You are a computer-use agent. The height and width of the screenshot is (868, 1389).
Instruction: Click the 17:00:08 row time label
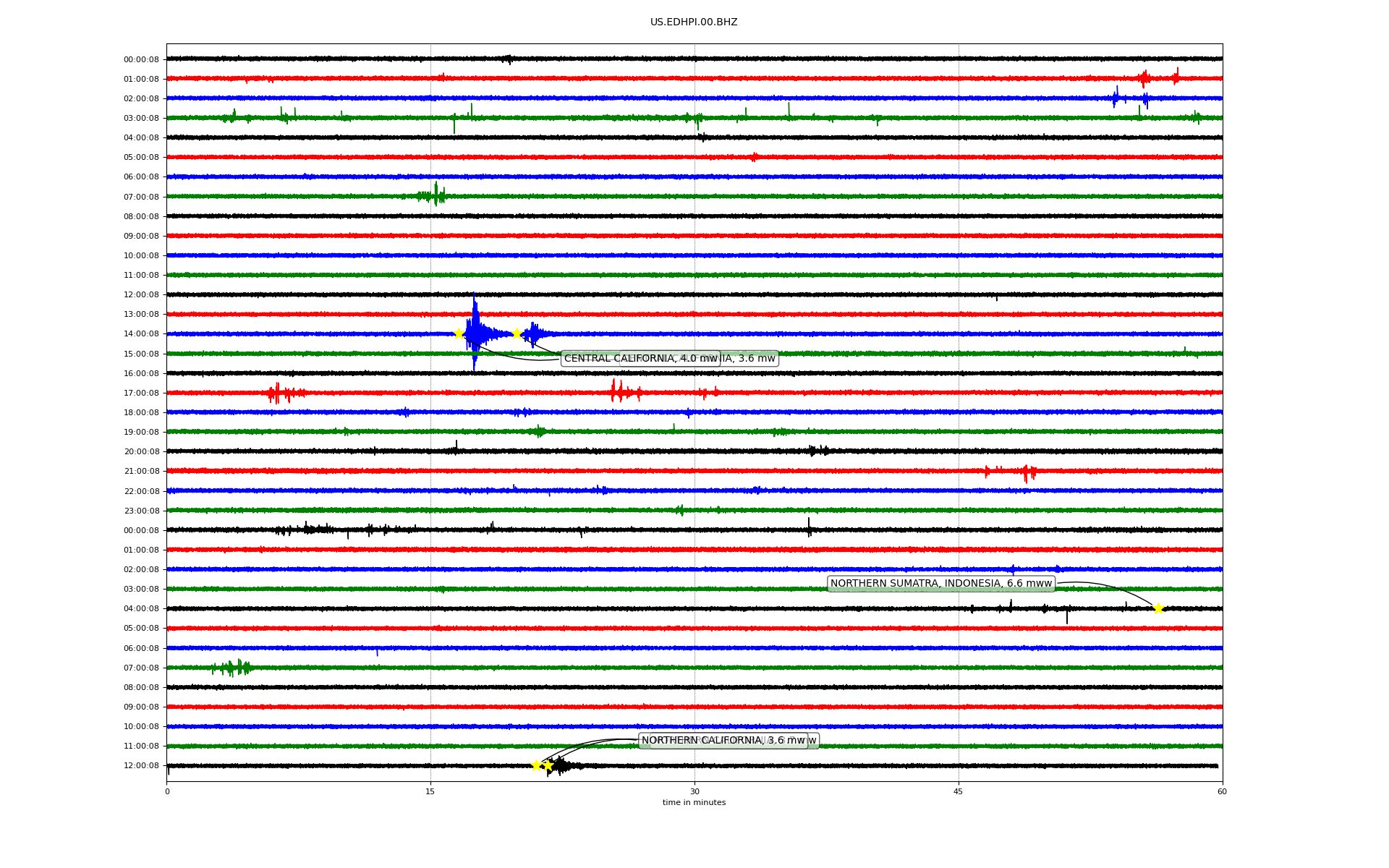pyautogui.click(x=141, y=393)
